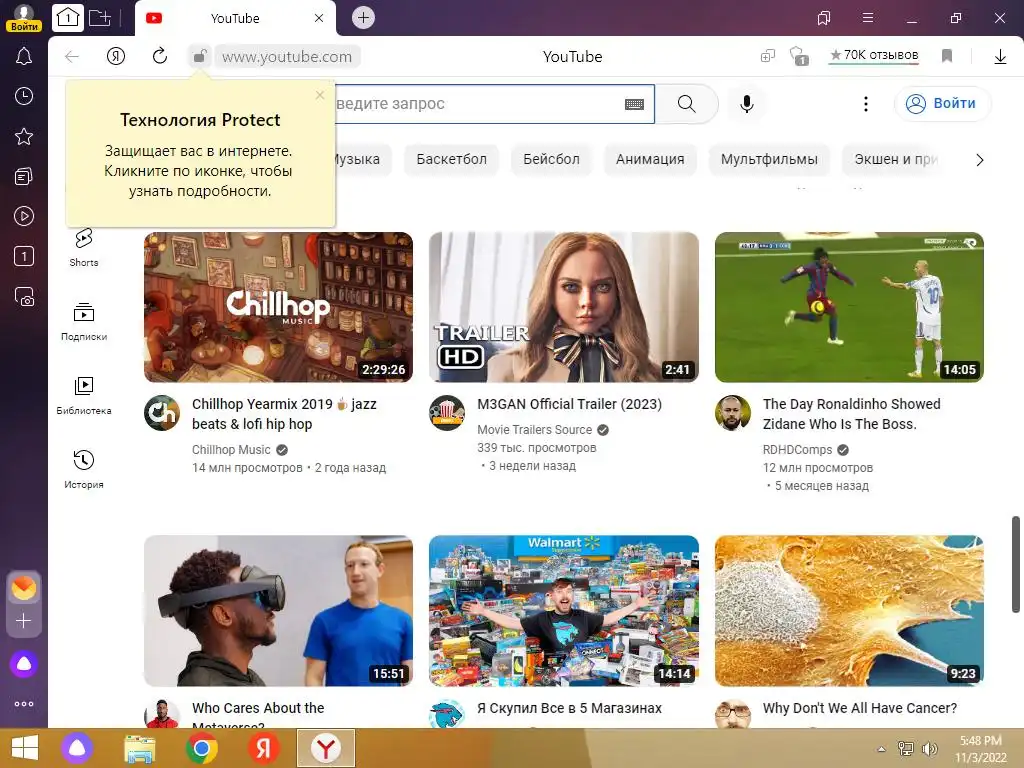Open the Windows Start button

(x=25, y=748)
